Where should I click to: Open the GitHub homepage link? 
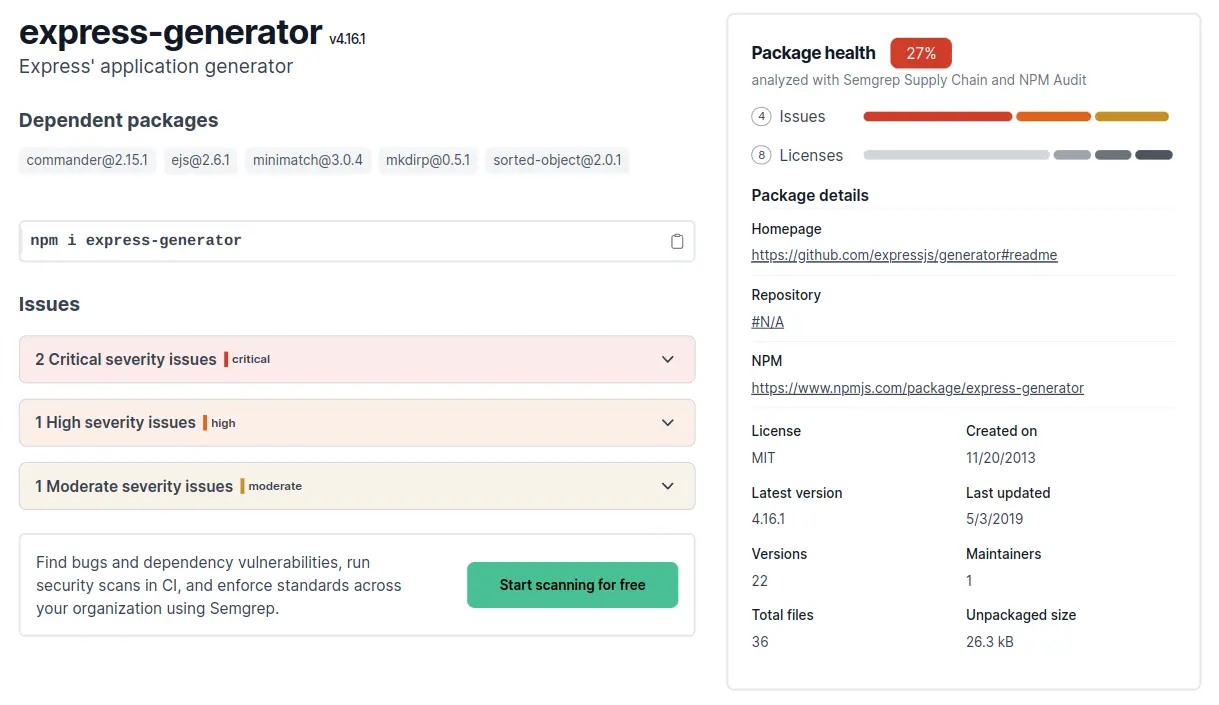904,255
